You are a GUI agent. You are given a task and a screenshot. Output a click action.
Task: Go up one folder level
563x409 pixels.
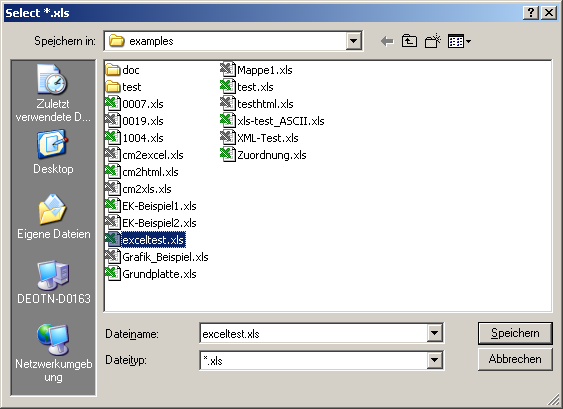click(x=409, y=41)
